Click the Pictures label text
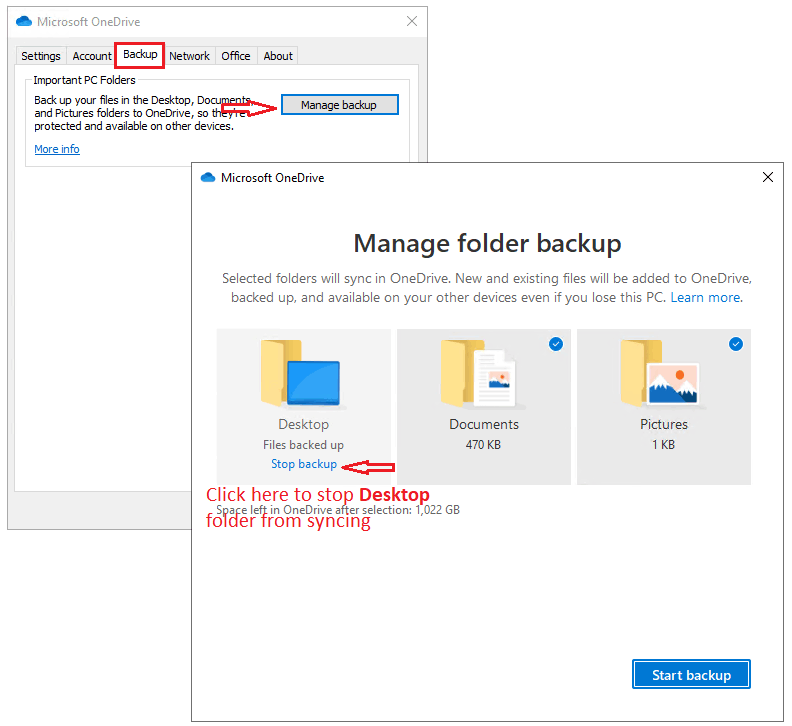The height and width of the screenshot is (726, 792). (x=664, y=424)
